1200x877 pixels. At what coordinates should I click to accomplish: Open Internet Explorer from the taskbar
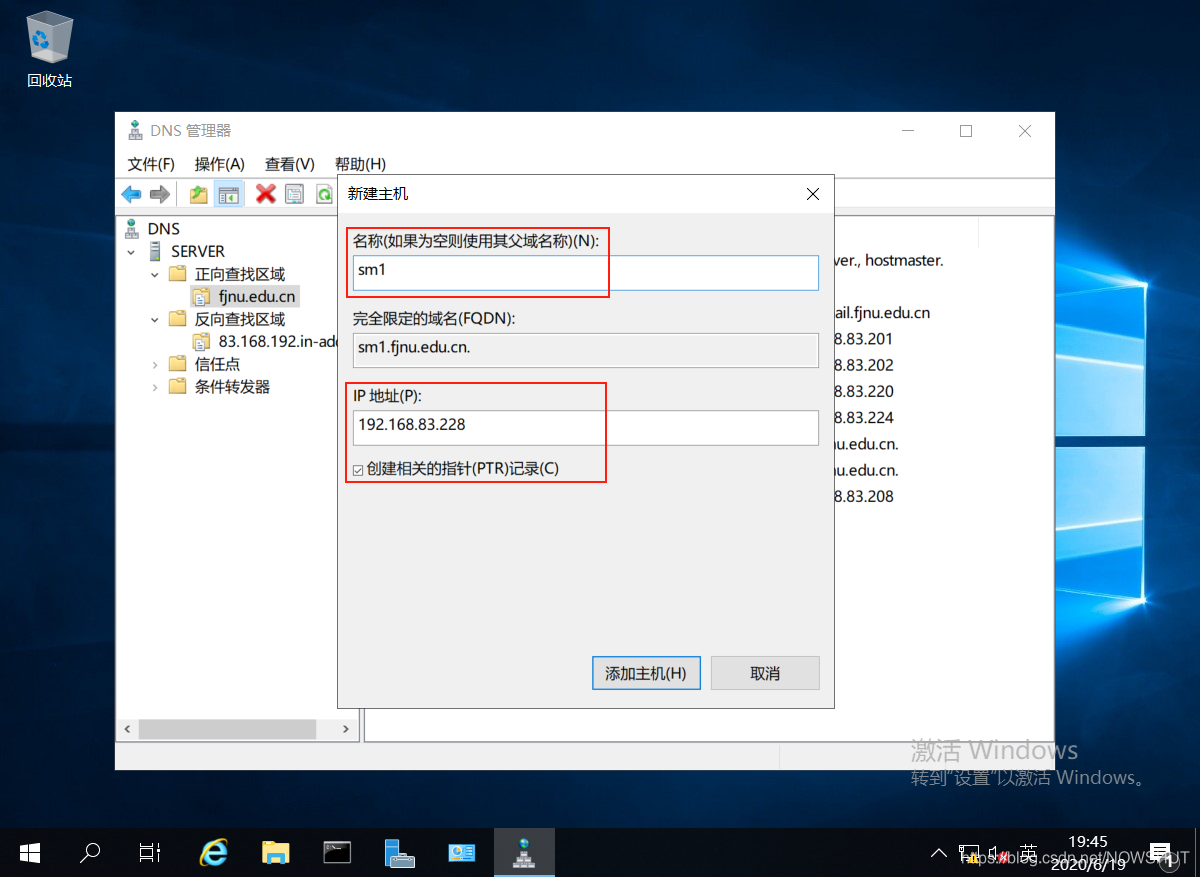click(213, 852)
